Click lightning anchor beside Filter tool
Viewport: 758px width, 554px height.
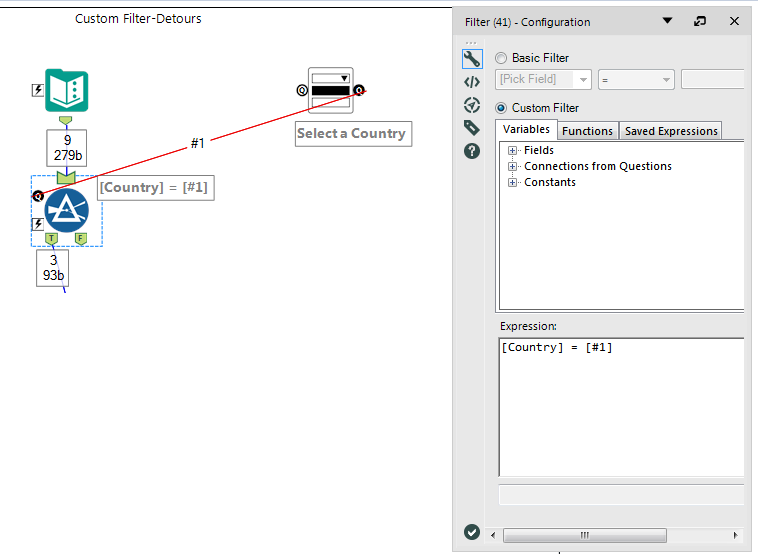38,224
